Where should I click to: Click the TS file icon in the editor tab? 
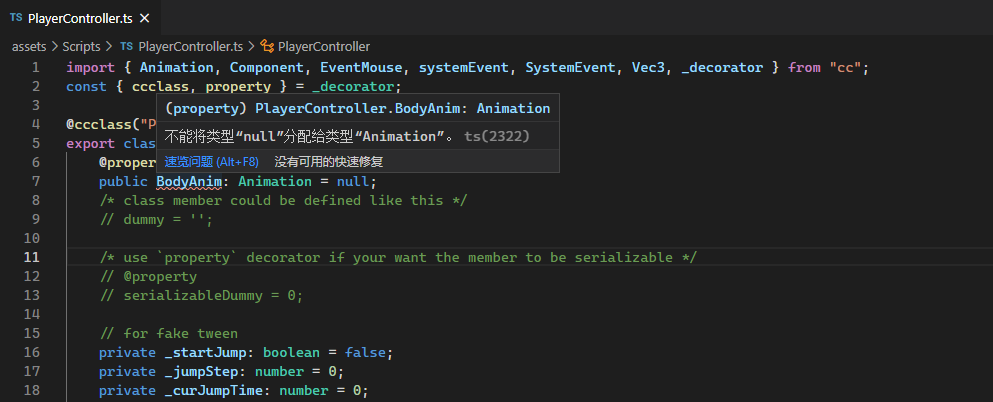16,18
